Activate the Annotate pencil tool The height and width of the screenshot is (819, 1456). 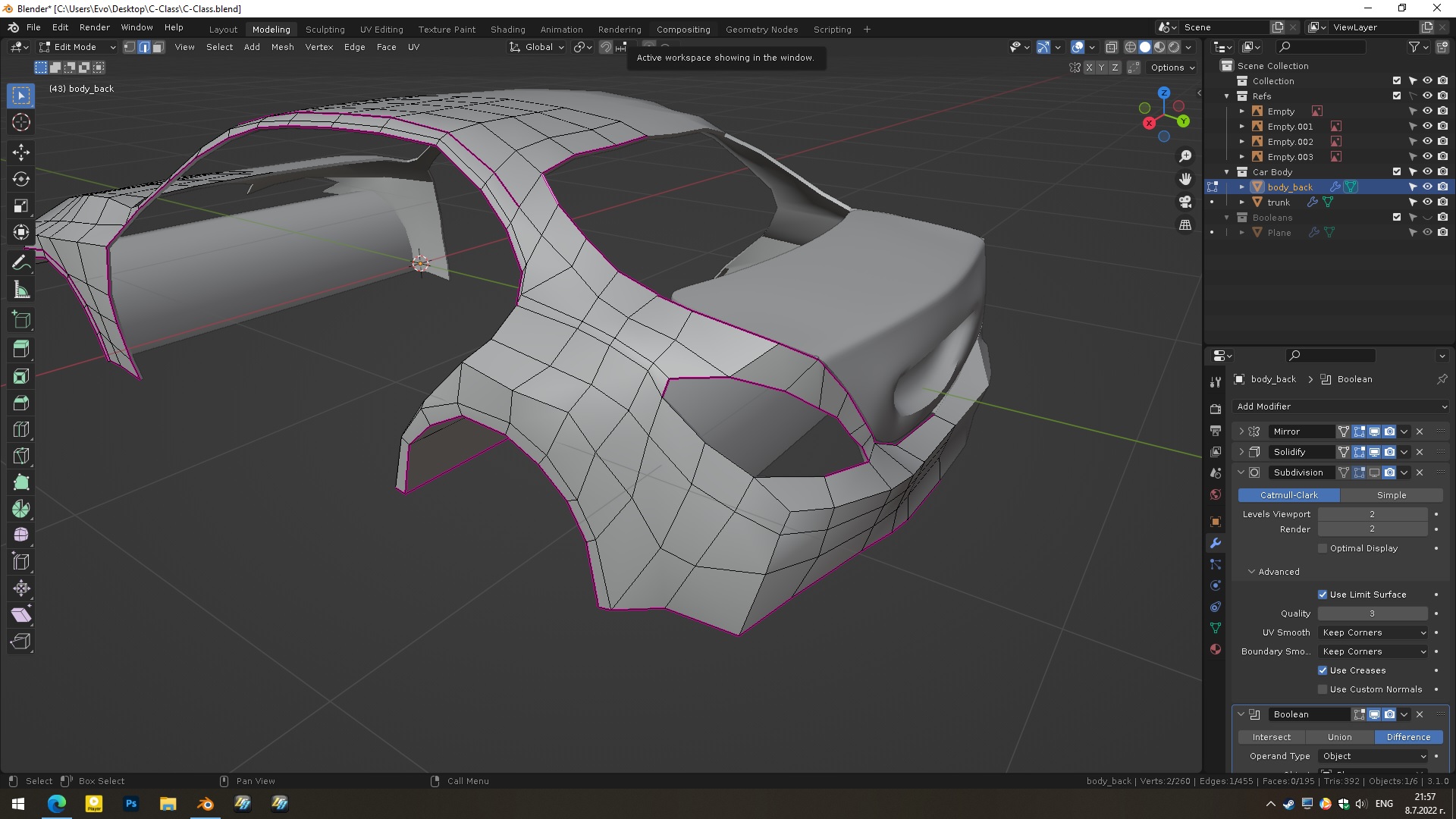point(21,263)
